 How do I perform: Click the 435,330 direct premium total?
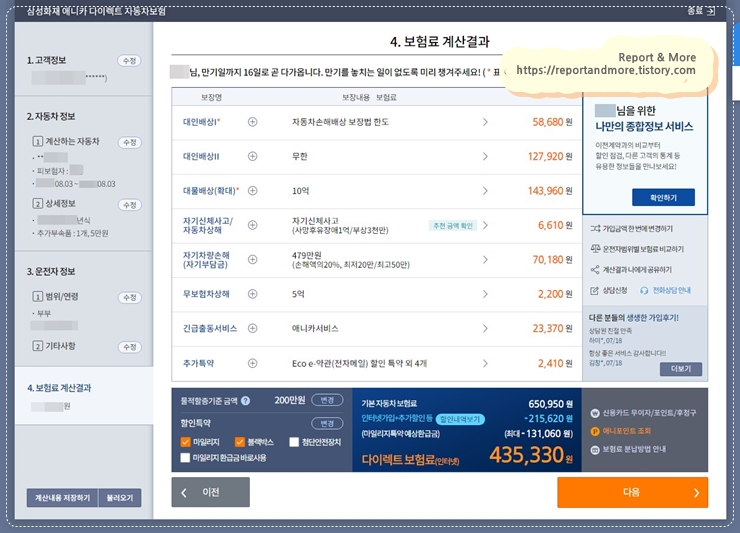530,455
